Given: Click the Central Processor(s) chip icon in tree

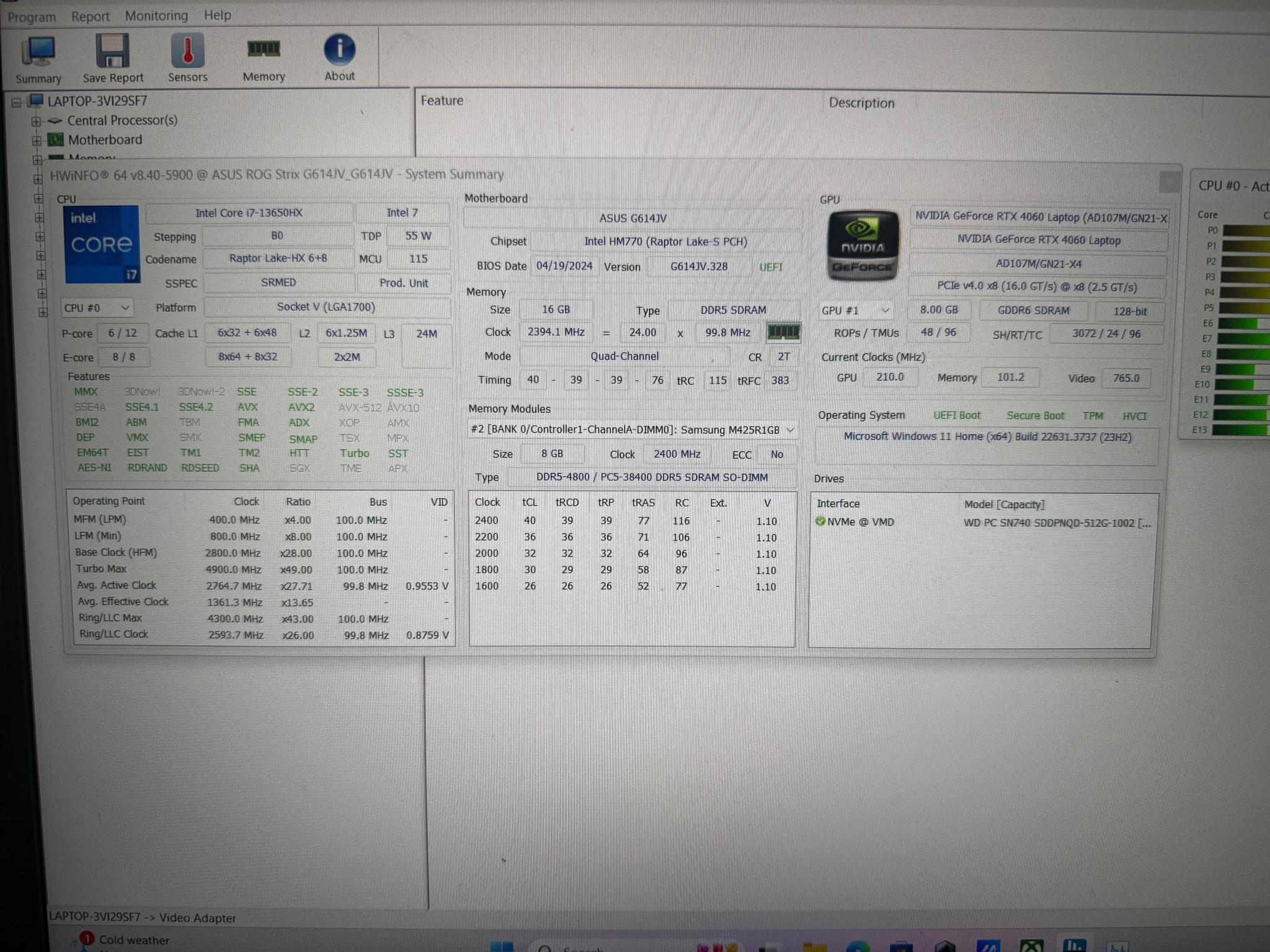Looking at the screenshot, I should [x=55, y=120].
